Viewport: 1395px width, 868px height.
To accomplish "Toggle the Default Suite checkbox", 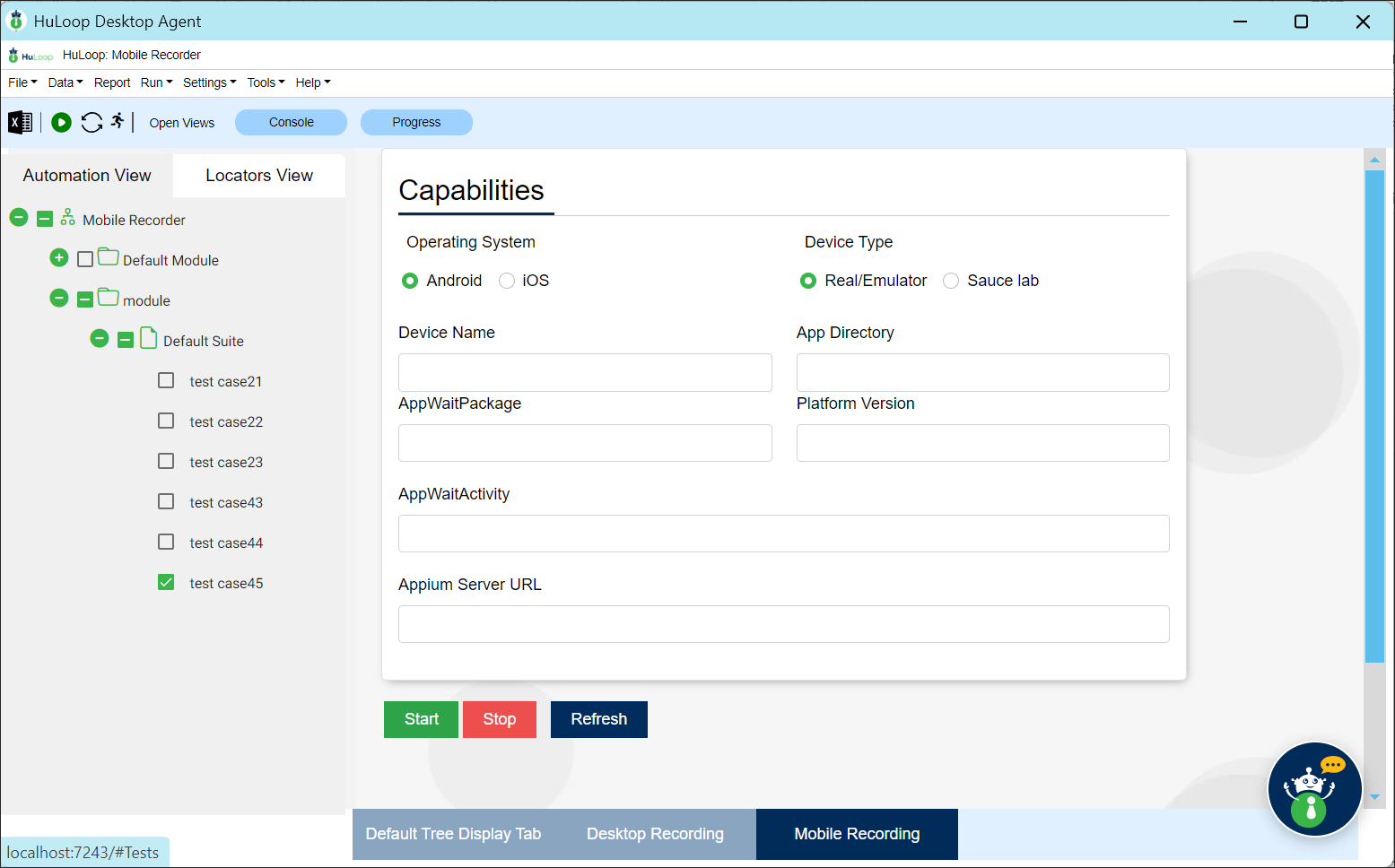I will [x=126, y=340].
